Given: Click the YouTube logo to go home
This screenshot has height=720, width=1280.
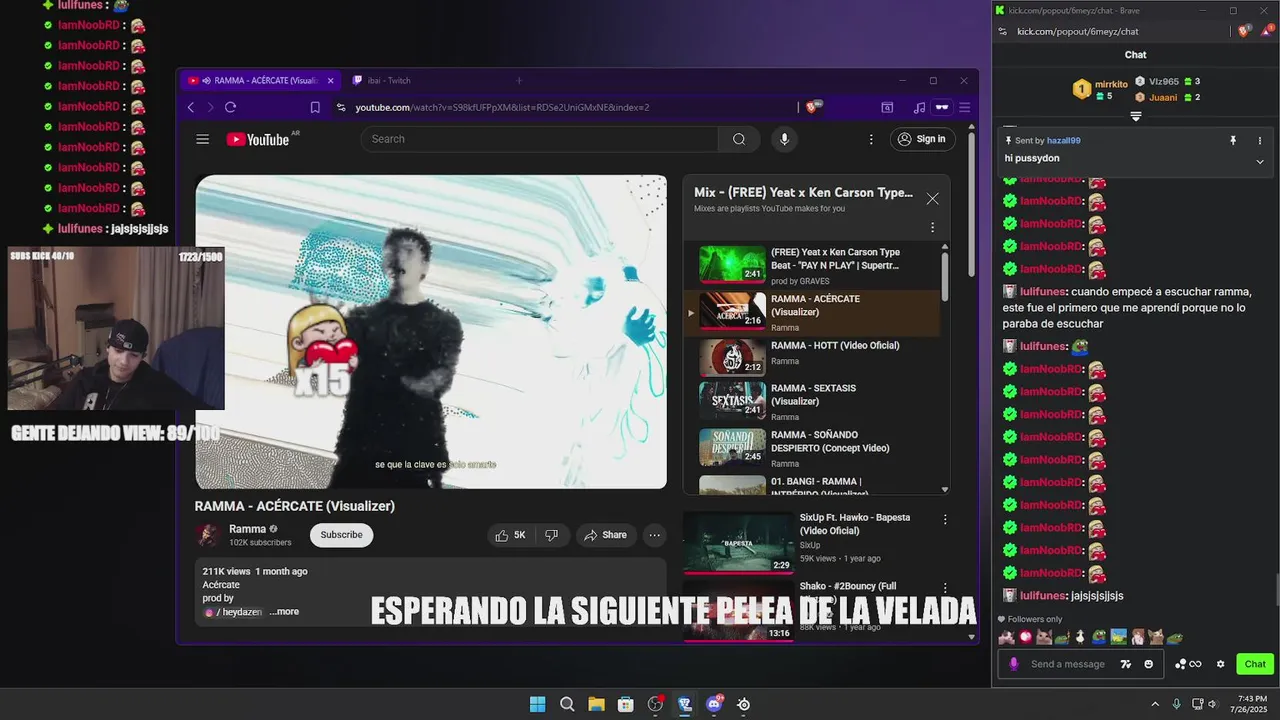Looking at the screenshot, I should coord(258,140).
